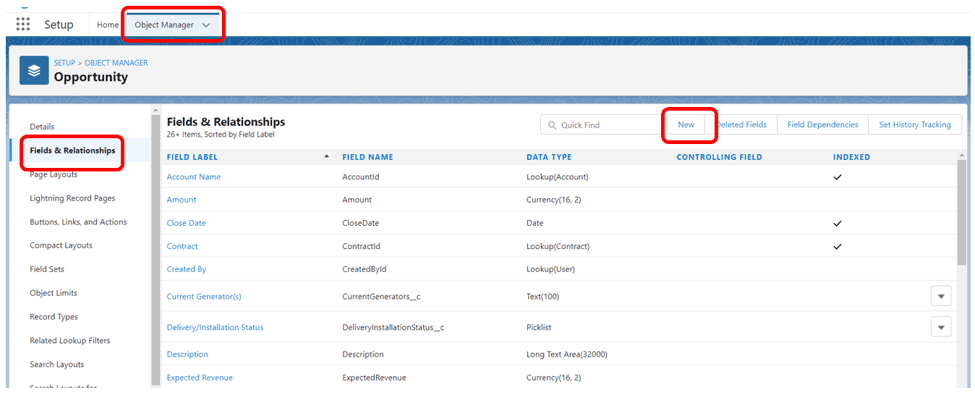Open Field Sets in the sidebar
The image size is (975, 398).
click(x=47, y=269)
